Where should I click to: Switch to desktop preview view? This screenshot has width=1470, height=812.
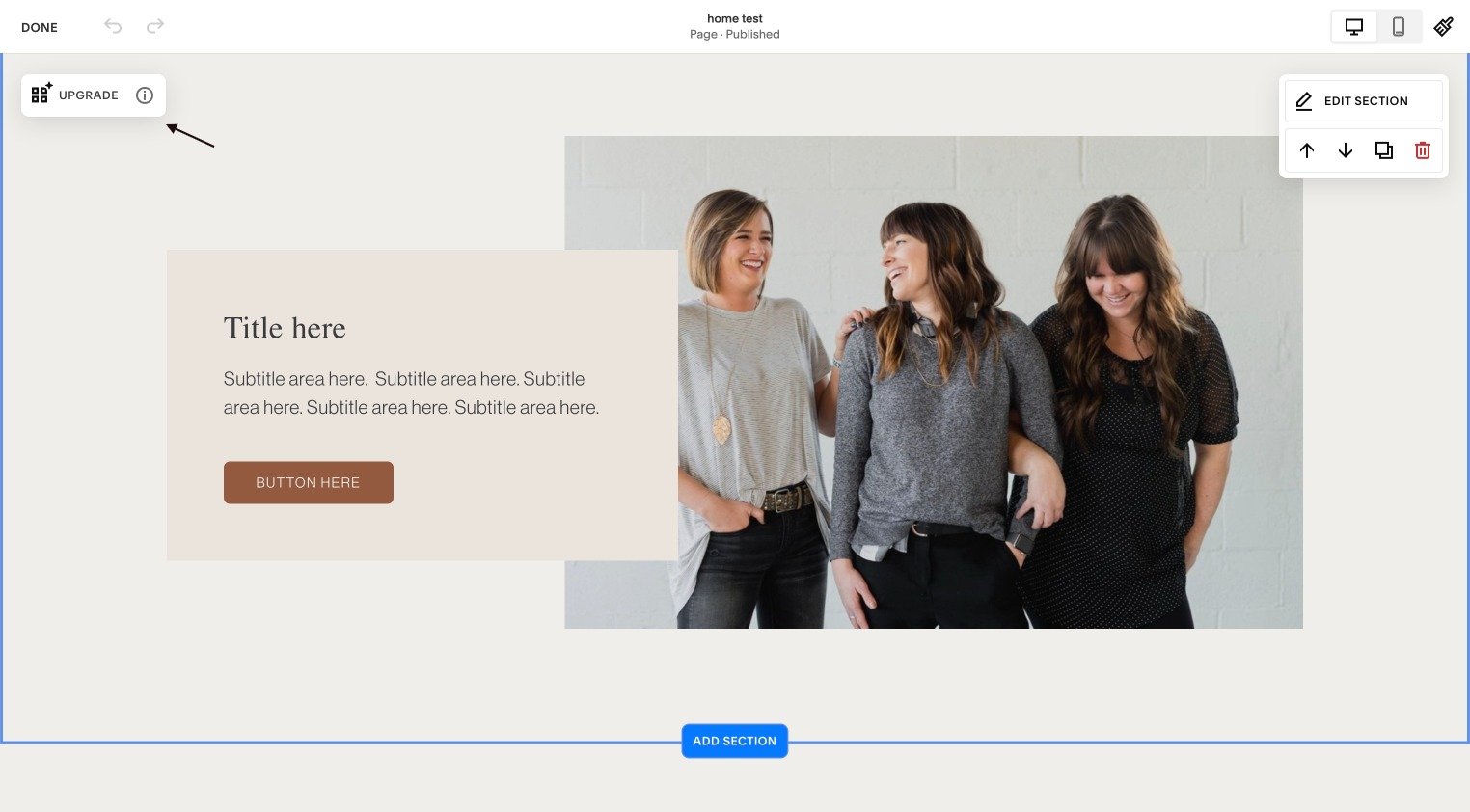[1354, 27]
